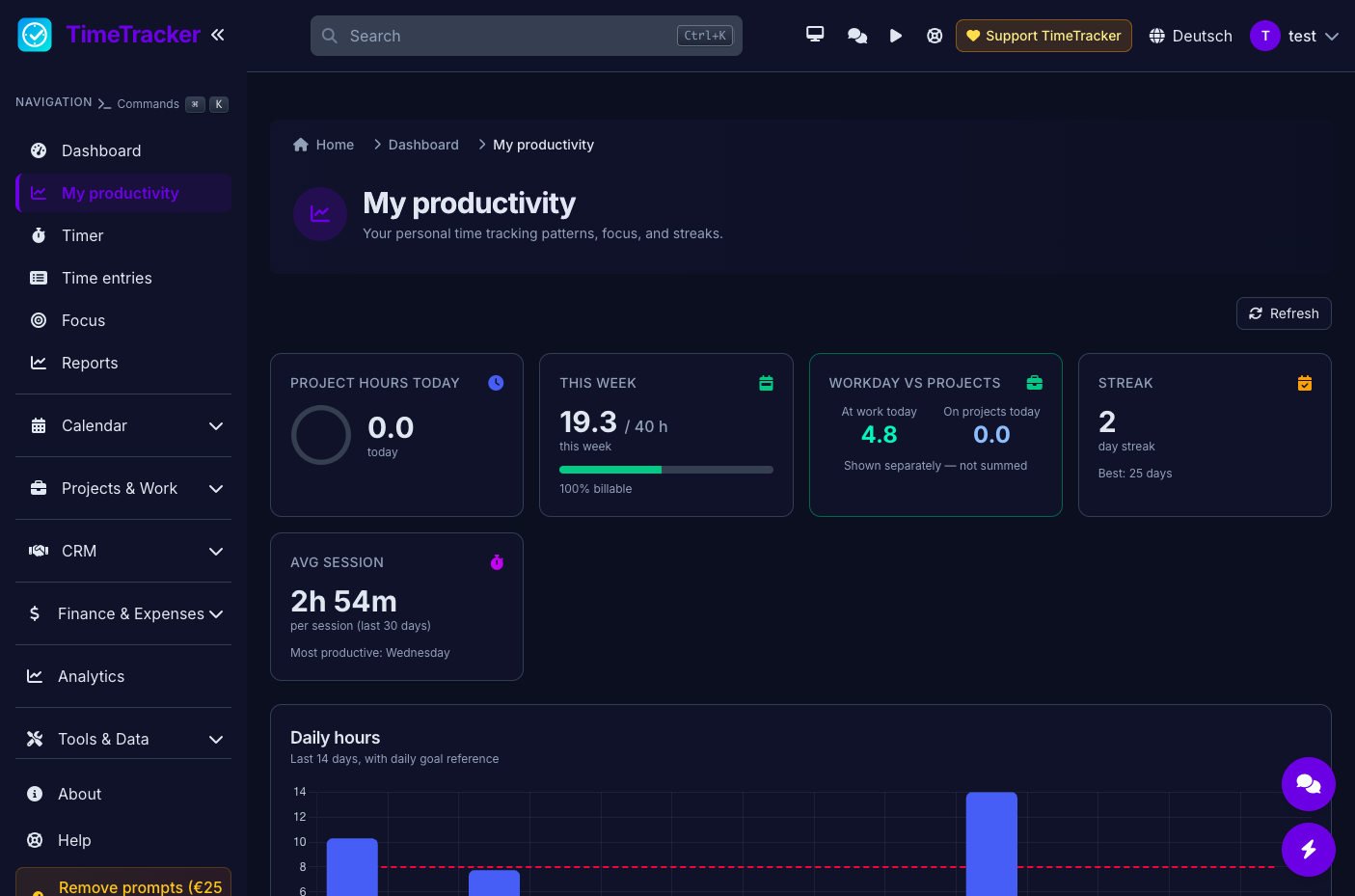Click the circular today progress ring
Image resolution: width=1355 pixels, height=896 pixels.
[x=321, y=435]
